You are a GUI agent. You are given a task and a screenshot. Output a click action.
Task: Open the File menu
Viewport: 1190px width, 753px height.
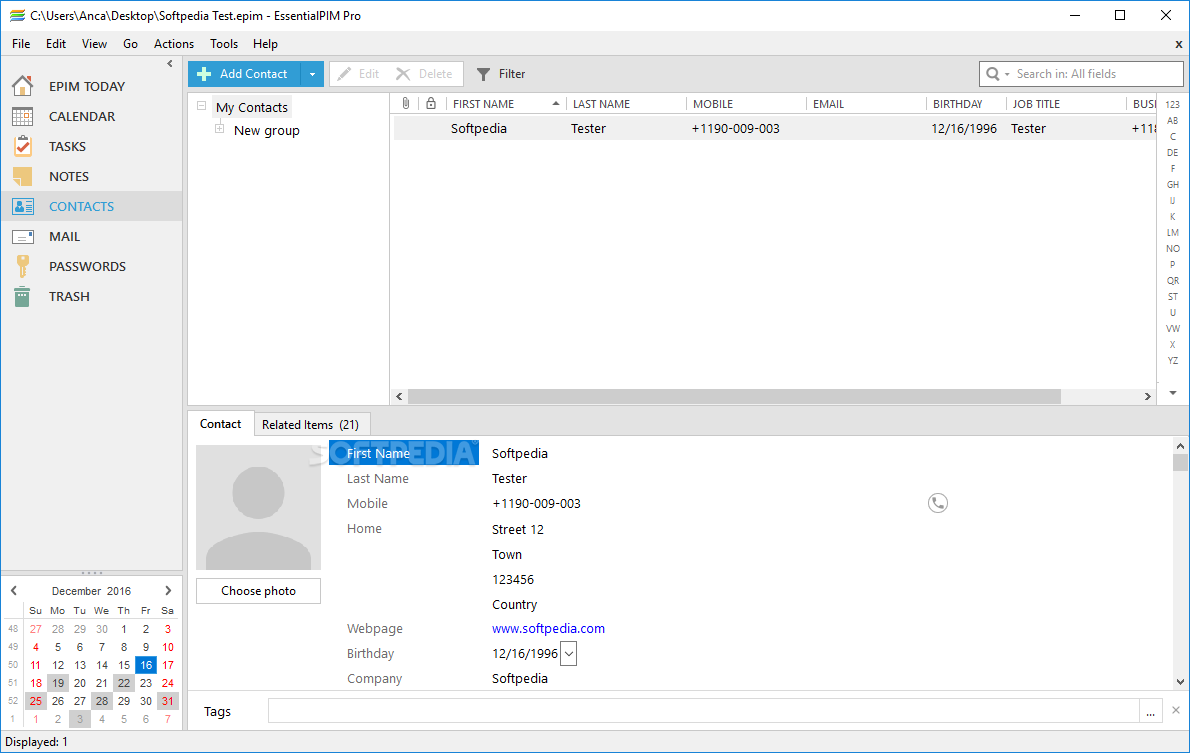[x=21, y=44]
